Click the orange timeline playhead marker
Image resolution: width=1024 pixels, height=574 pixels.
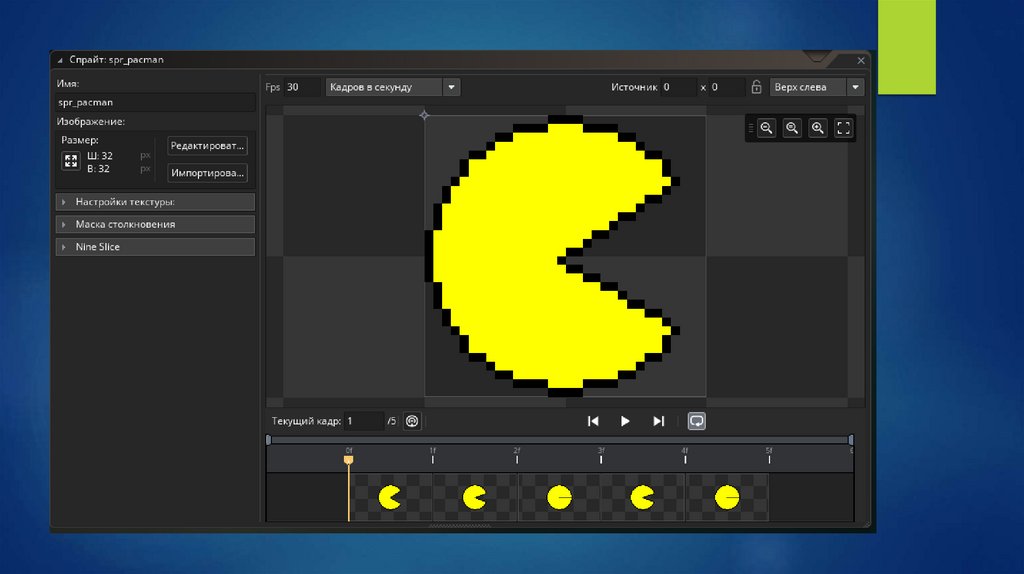pos(349,460)
